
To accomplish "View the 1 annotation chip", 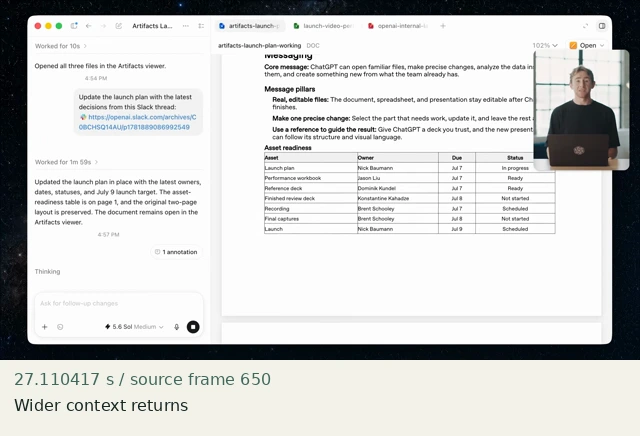I will [176, 252].
